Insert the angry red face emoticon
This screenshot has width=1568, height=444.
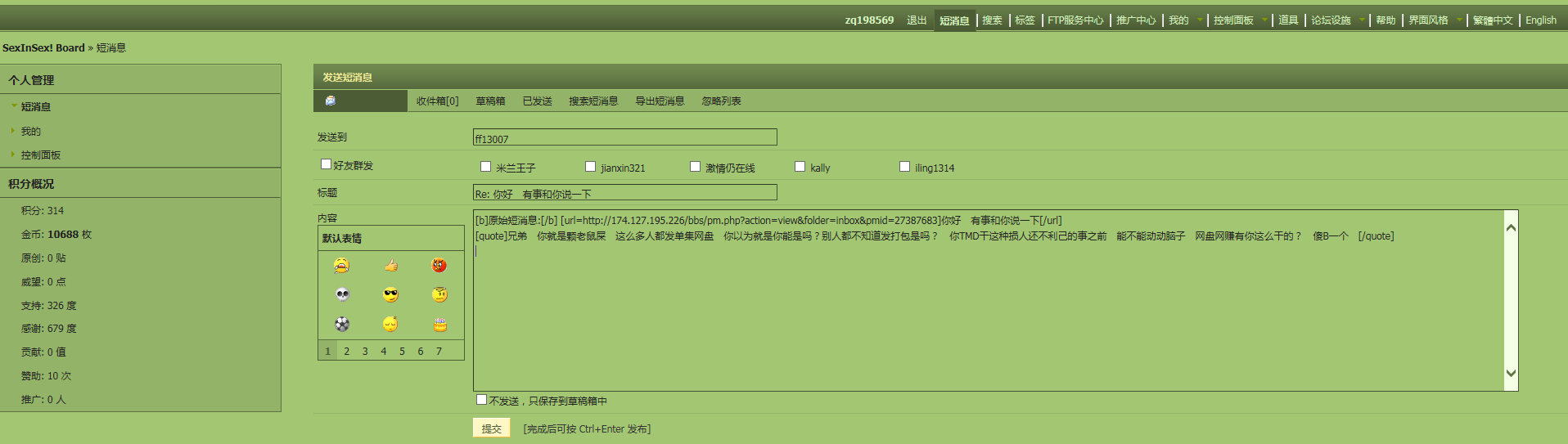point(439,265)
